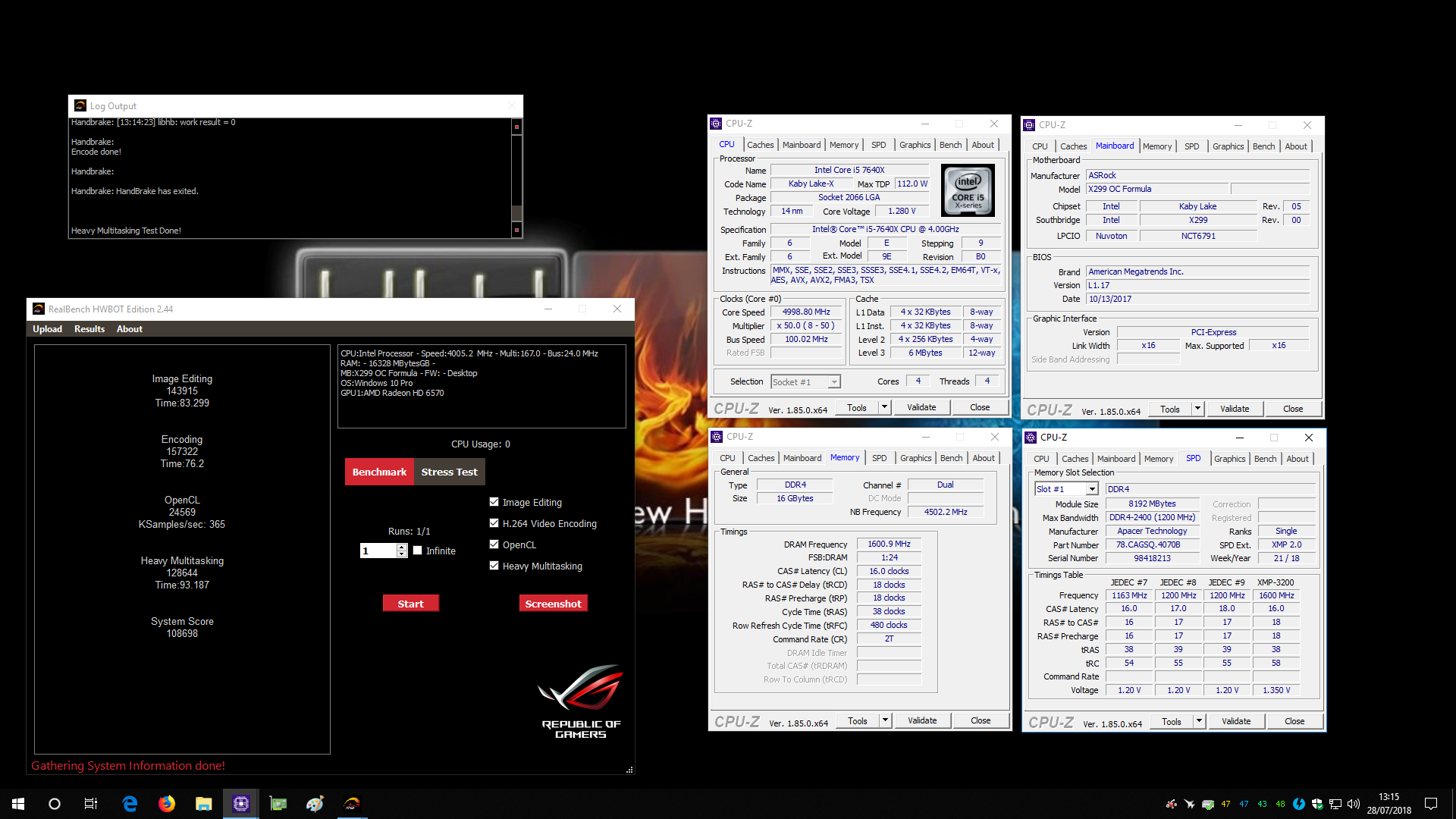Click the Tools button in the Memory CPU-Z window
Screen dimensions: 1456x819
pos(858,720)
